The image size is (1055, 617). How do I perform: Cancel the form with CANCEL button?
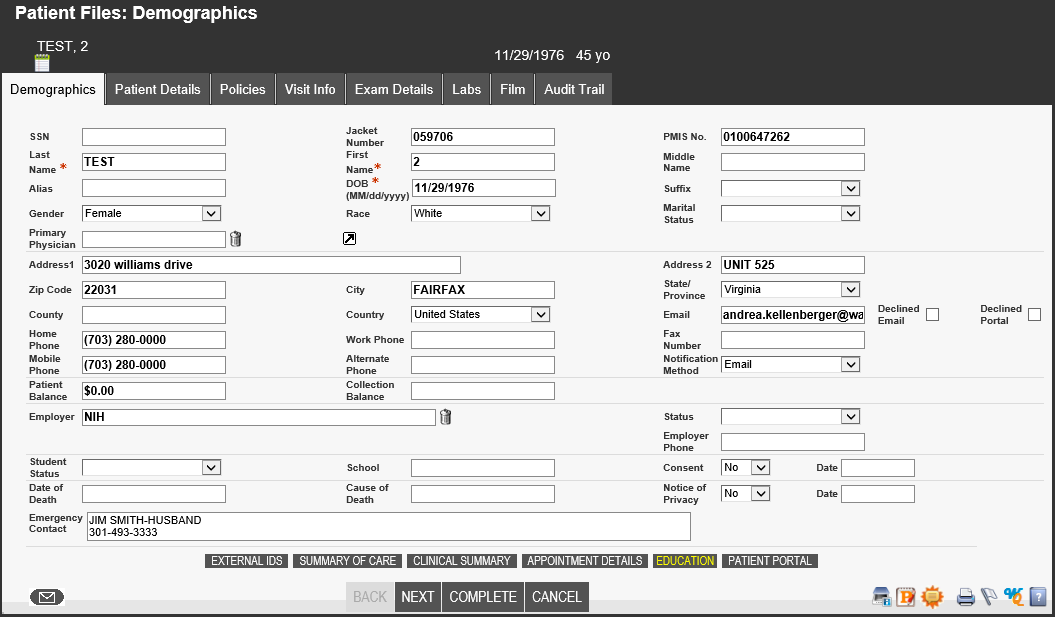pos(556,597)
